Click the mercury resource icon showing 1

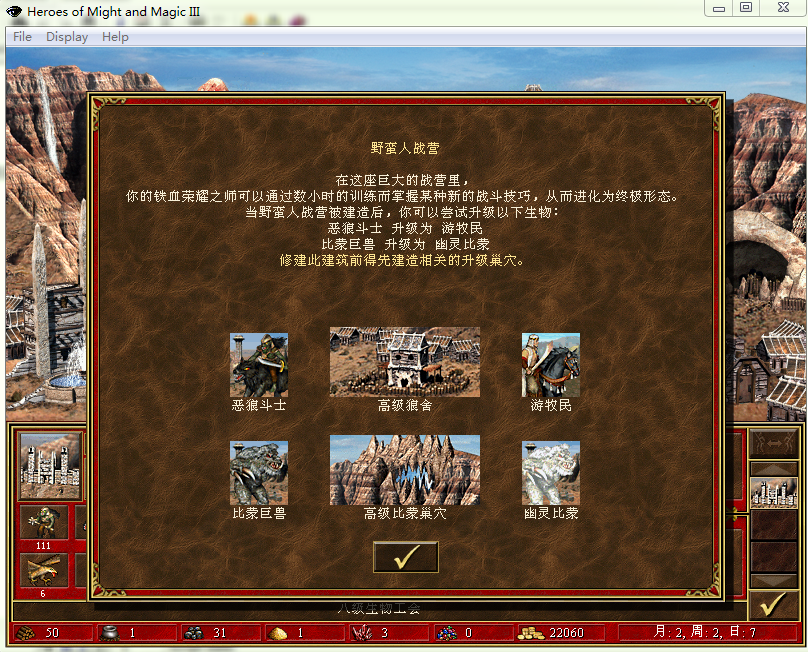(x=110, y=632)
